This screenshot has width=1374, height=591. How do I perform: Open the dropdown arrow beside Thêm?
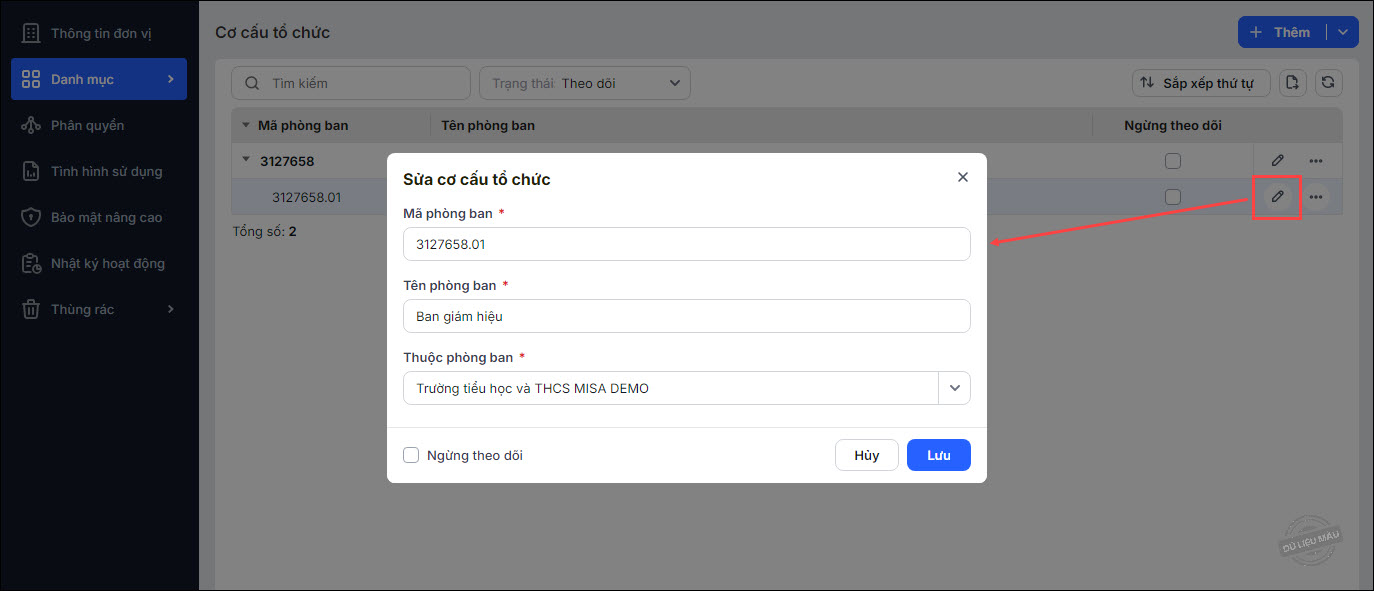[x=1342, y=32]
